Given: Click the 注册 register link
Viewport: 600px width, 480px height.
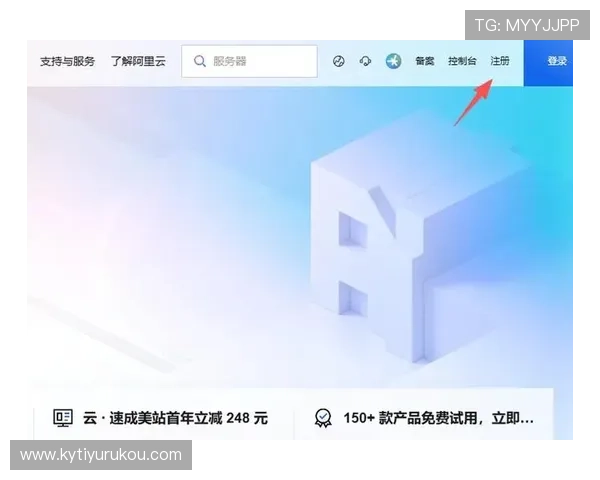Looking at the screenshot, I should (x=500, y=61).
